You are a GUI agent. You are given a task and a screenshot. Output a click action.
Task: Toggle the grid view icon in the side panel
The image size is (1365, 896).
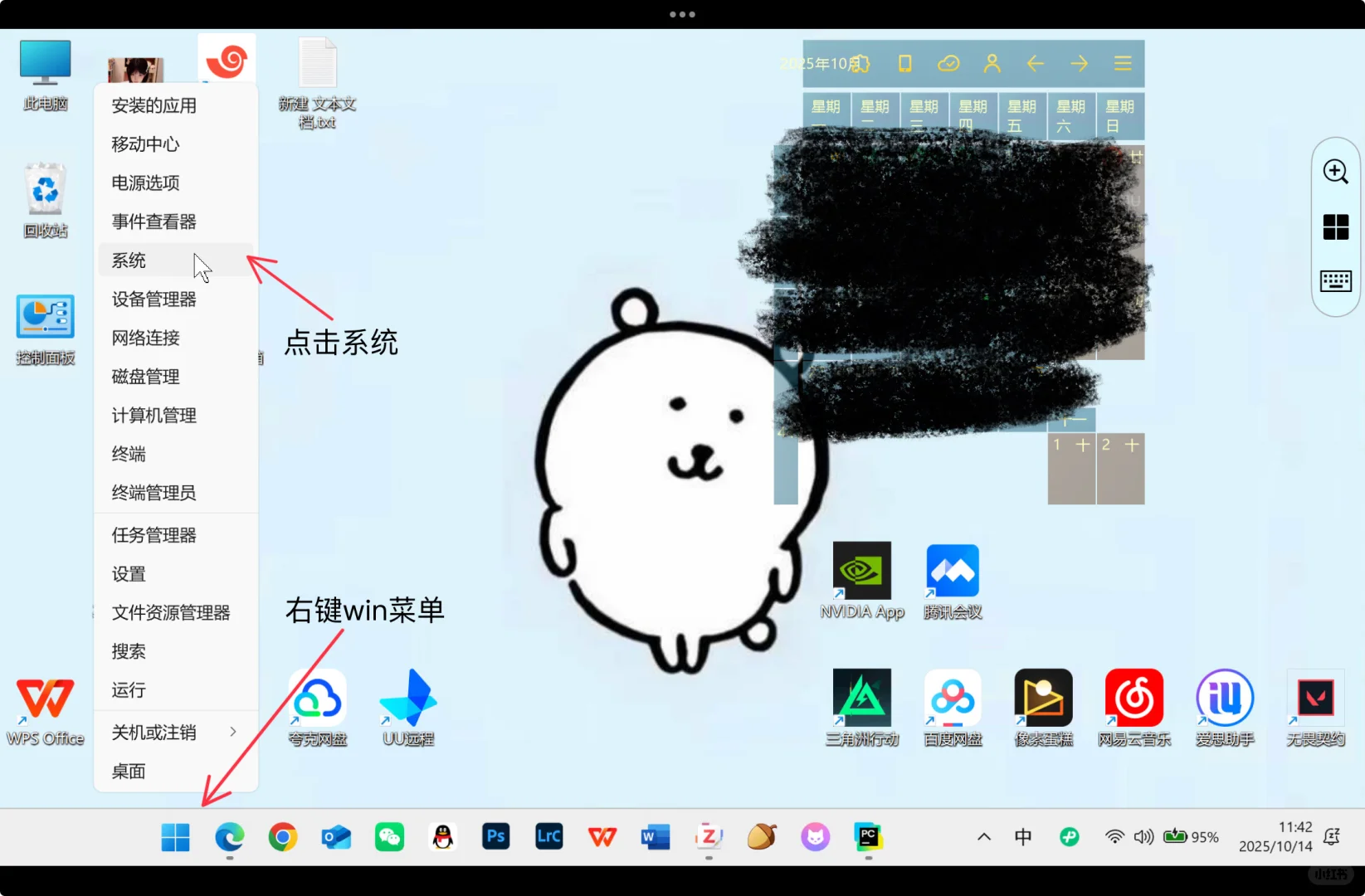(x=1335, y=226)
